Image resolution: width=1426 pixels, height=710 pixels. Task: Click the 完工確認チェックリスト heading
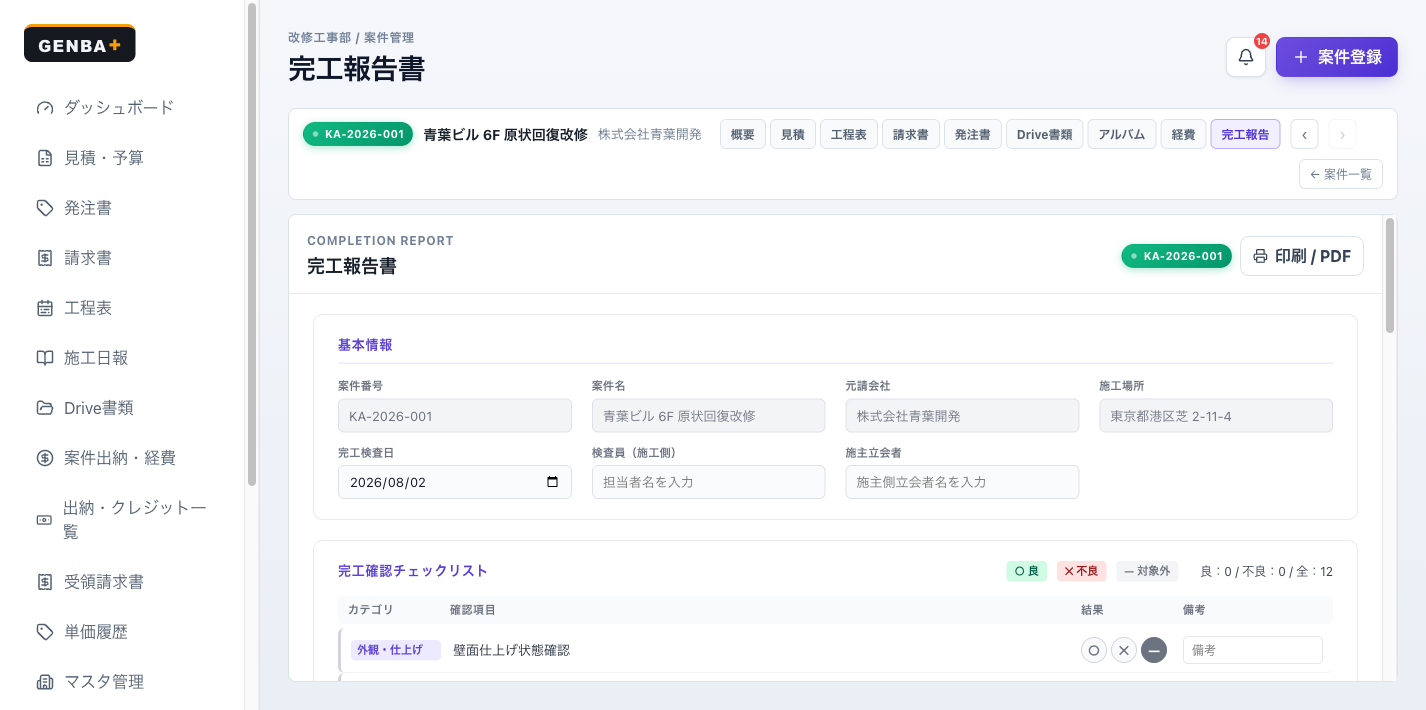click(413, 571)
